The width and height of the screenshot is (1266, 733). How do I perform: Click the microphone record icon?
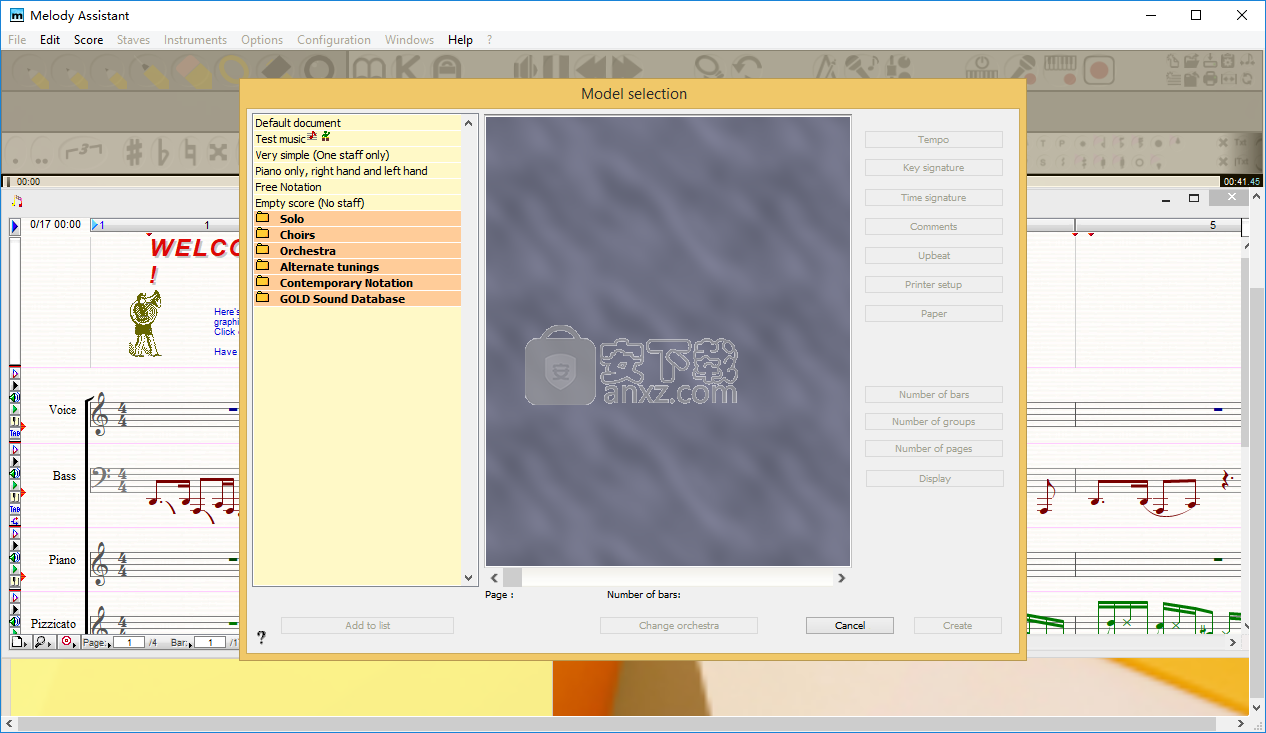tap(1022, 69)
